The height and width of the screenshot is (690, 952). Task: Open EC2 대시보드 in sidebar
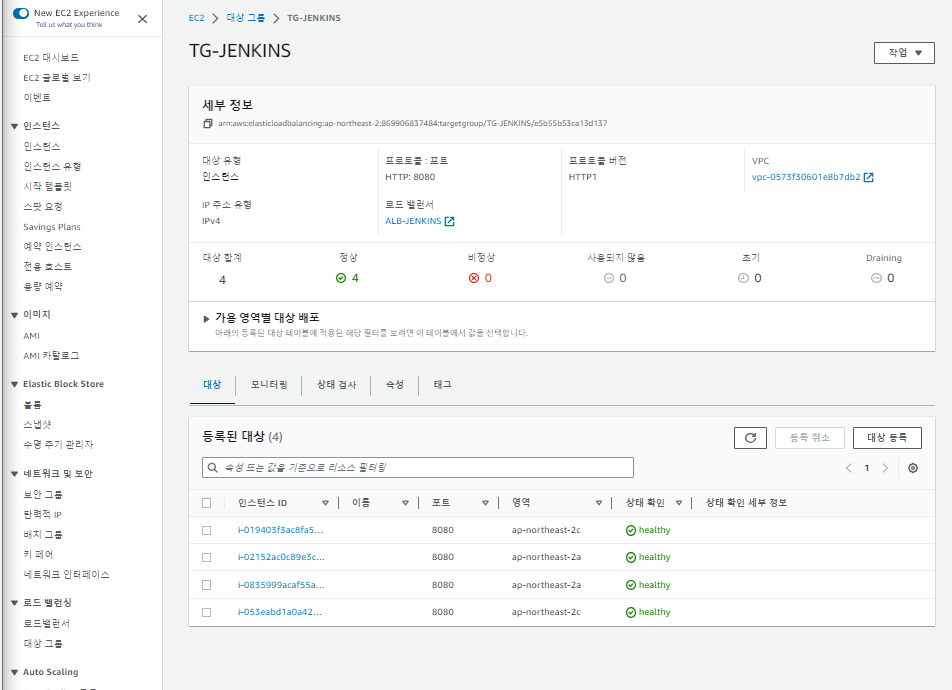click(51, 58)
